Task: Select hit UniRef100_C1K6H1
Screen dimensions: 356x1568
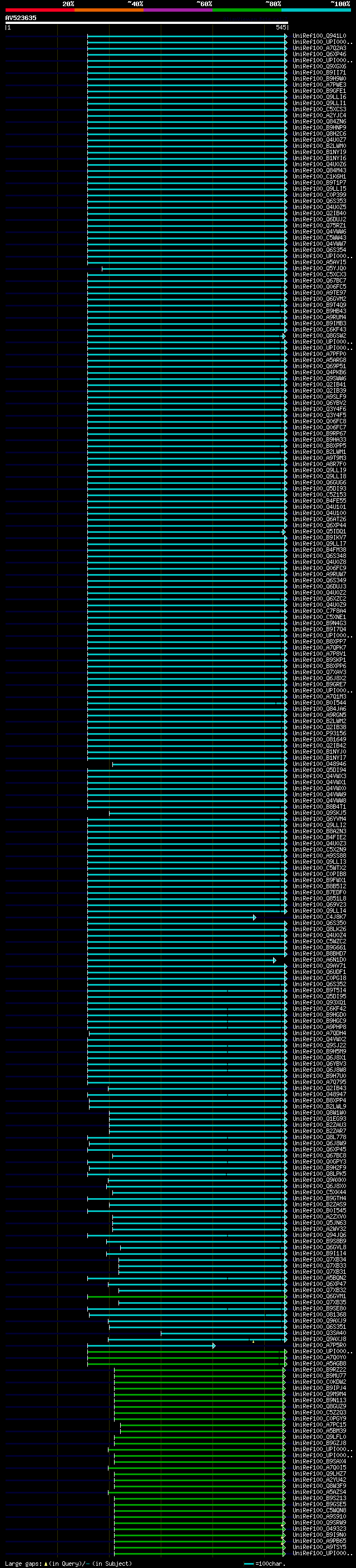Action: click(319, 176)
